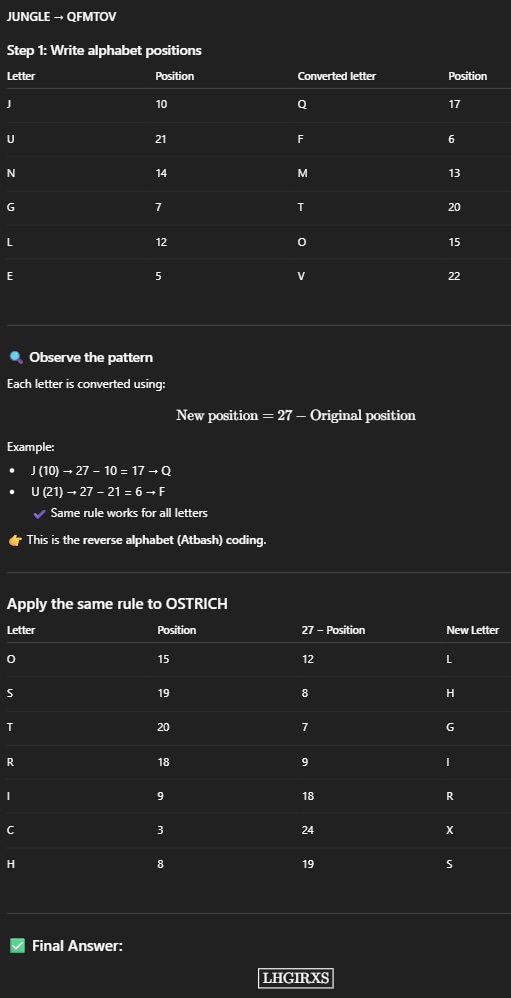Screen dimensions: 511x998
Task: Click the converted letter Q in first table
Action: point(302,104)
